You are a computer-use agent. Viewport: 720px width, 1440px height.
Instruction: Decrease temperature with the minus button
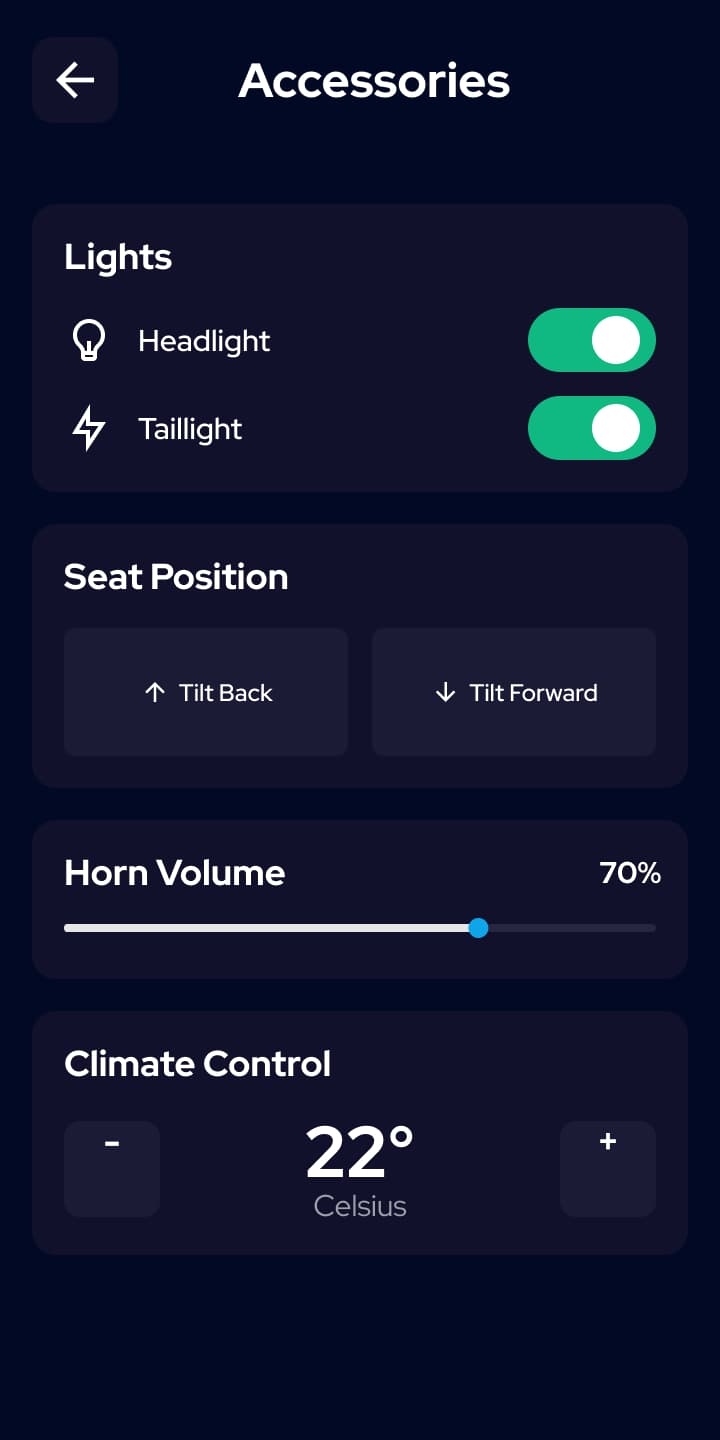coord(112,1169)
